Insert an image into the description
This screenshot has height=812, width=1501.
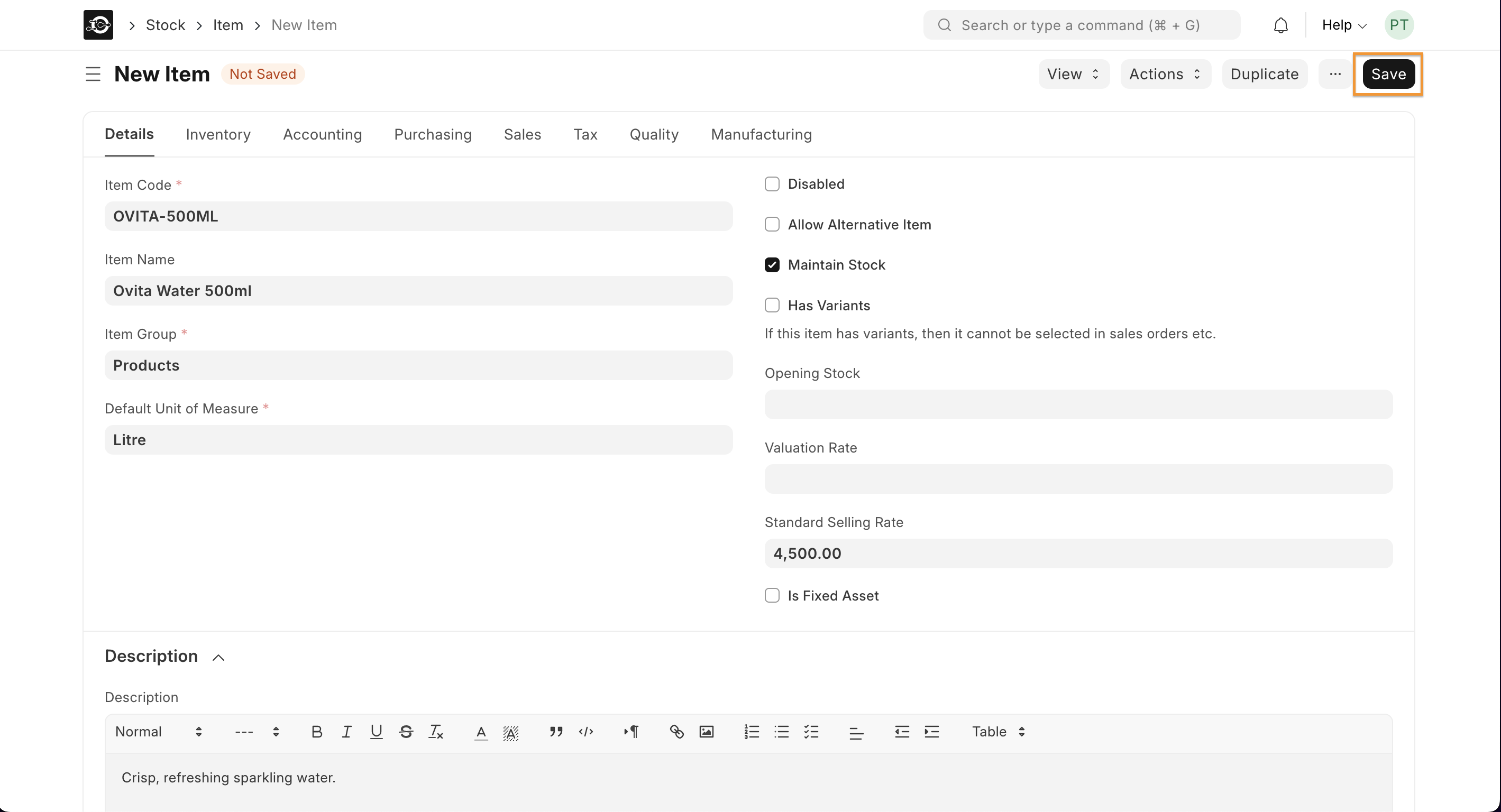[x=706, y=732]
